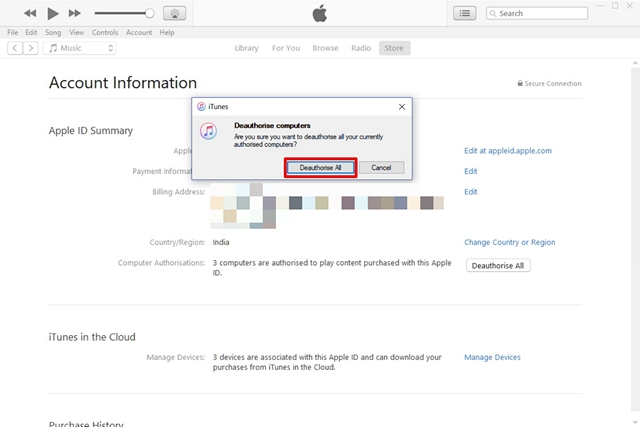
Task: Go forward with the right arrow button
Action: pos(31,48)
